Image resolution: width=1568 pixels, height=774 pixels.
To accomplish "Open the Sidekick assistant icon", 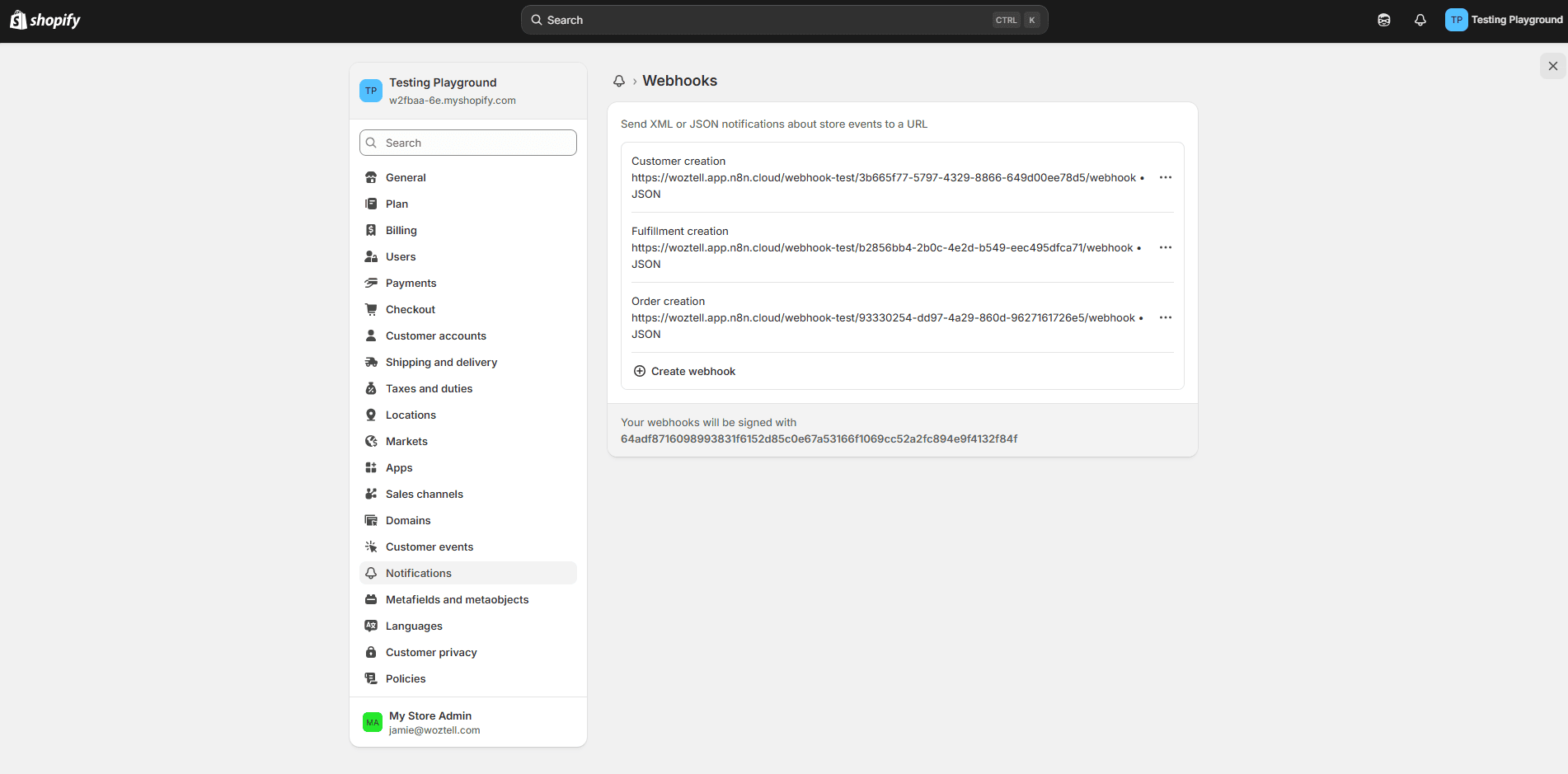I will 1384,20.
